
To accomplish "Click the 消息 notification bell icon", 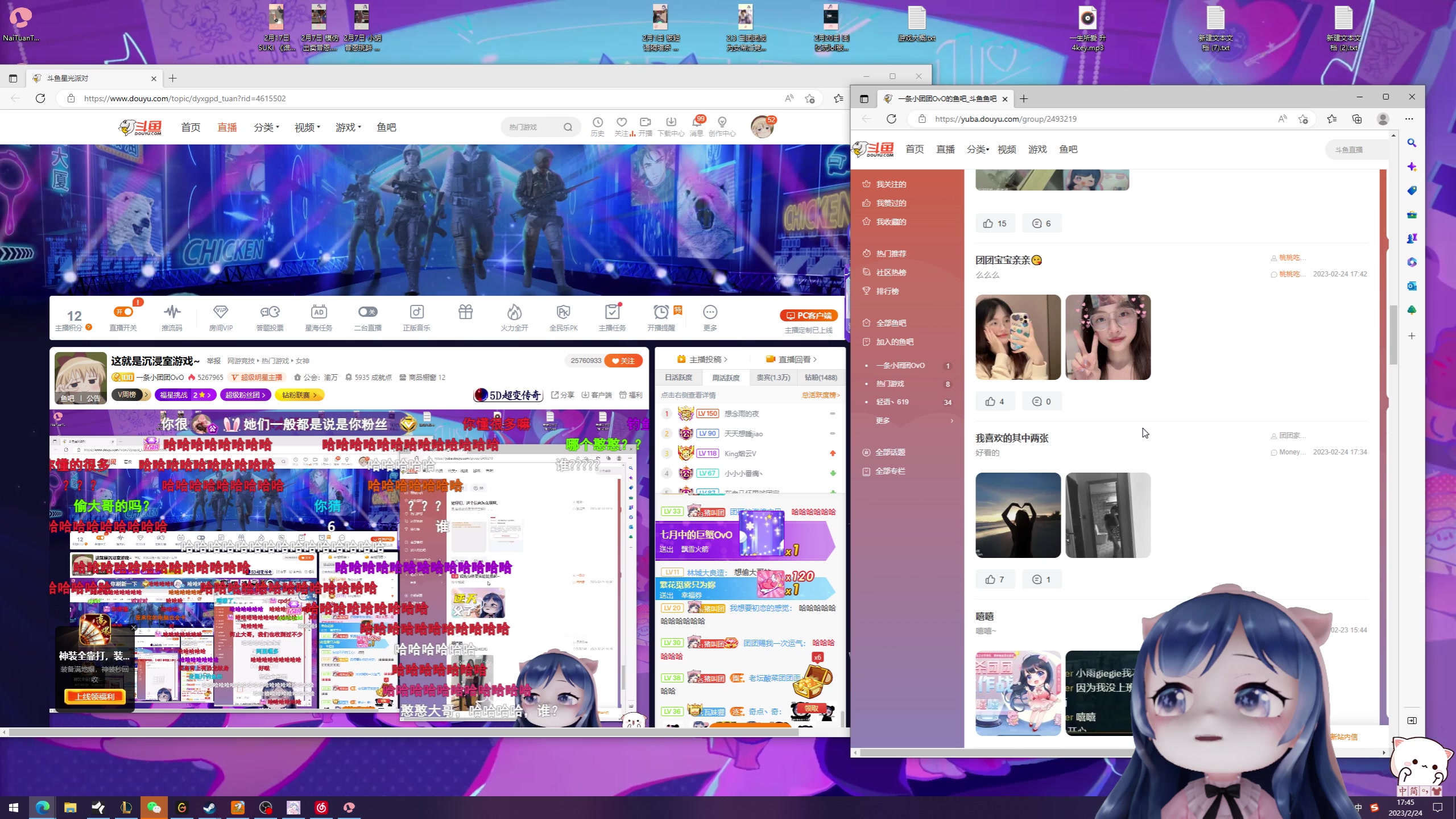I will (x=696, y=122).
